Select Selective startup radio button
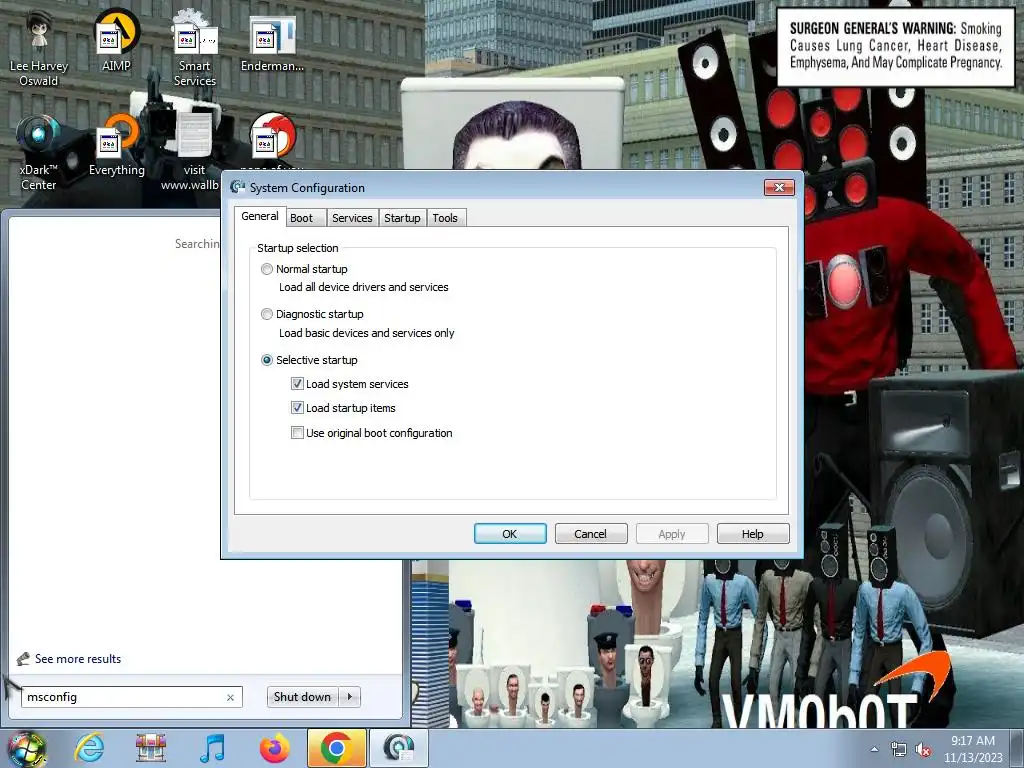Image resolution: width=1024 pixels, height=768 pixels. point(266,360)
